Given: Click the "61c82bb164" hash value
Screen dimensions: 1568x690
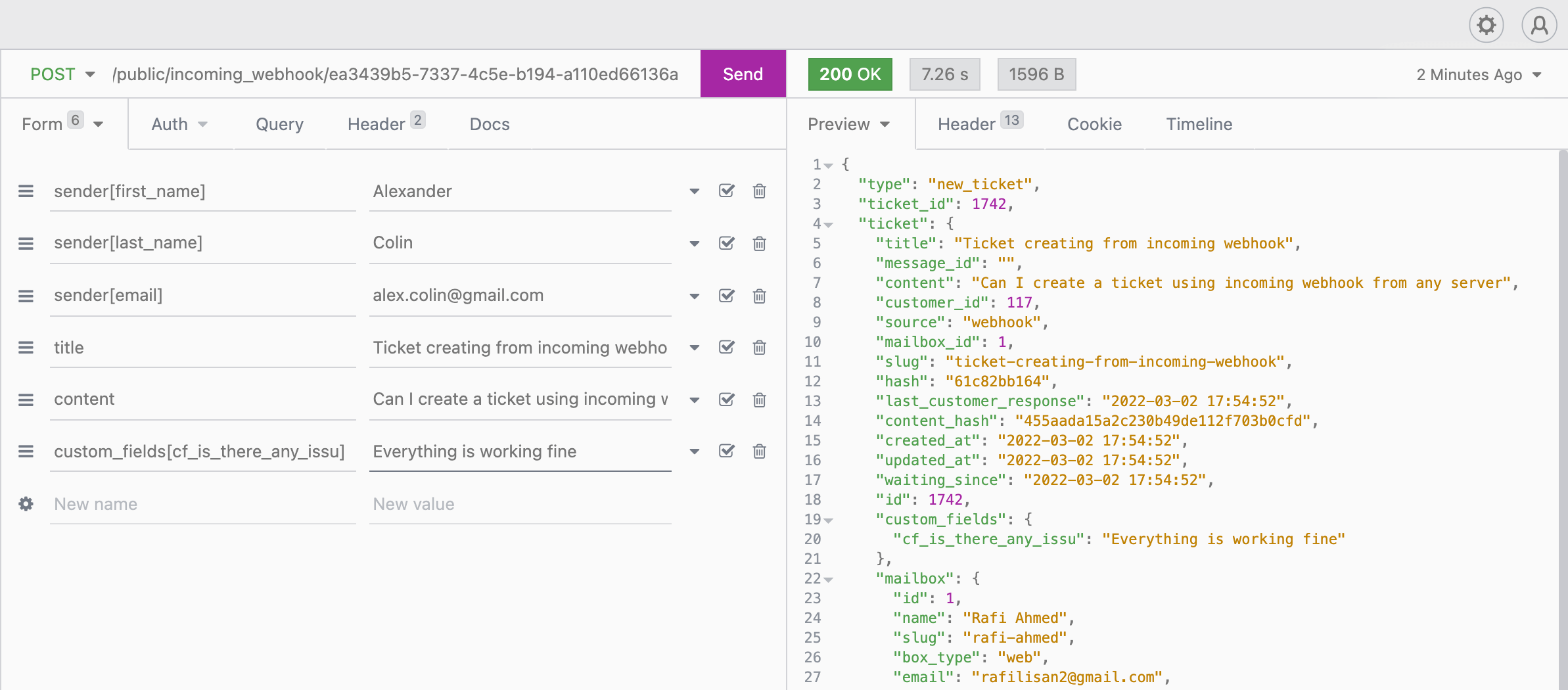Looking at the screenshot, I should point(997,382).
